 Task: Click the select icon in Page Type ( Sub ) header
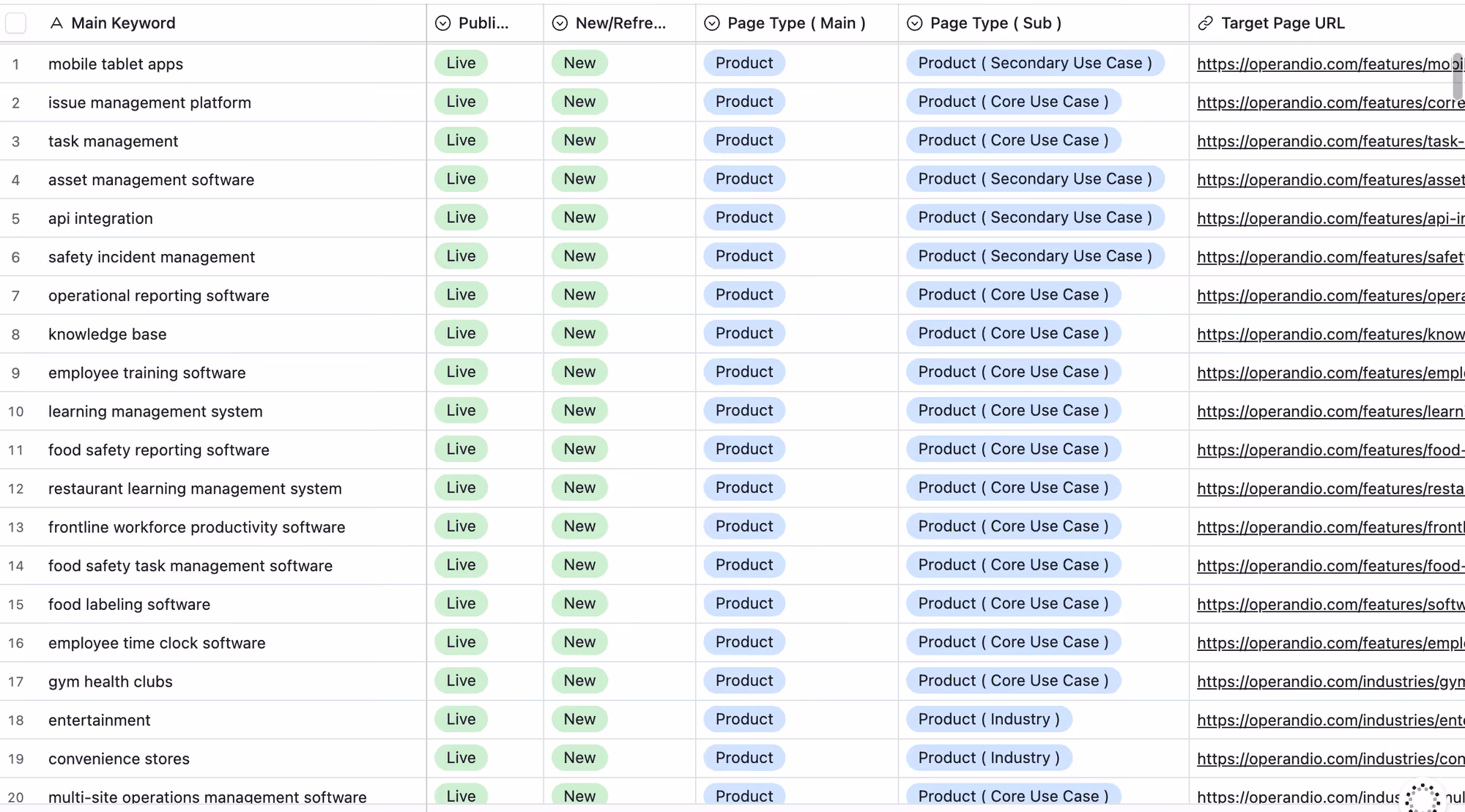pos(915,23)
